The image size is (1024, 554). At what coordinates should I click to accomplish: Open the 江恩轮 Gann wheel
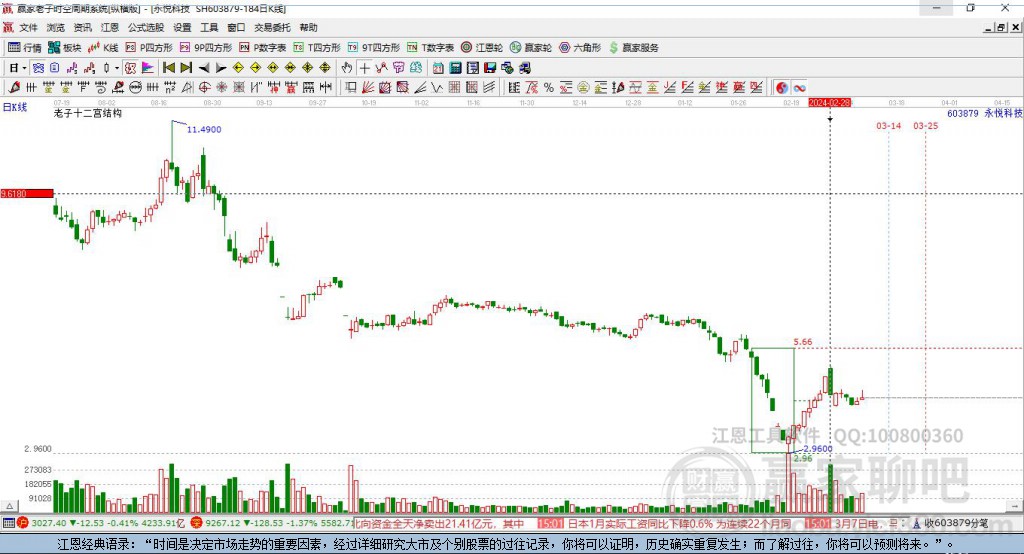click(482, 48)
